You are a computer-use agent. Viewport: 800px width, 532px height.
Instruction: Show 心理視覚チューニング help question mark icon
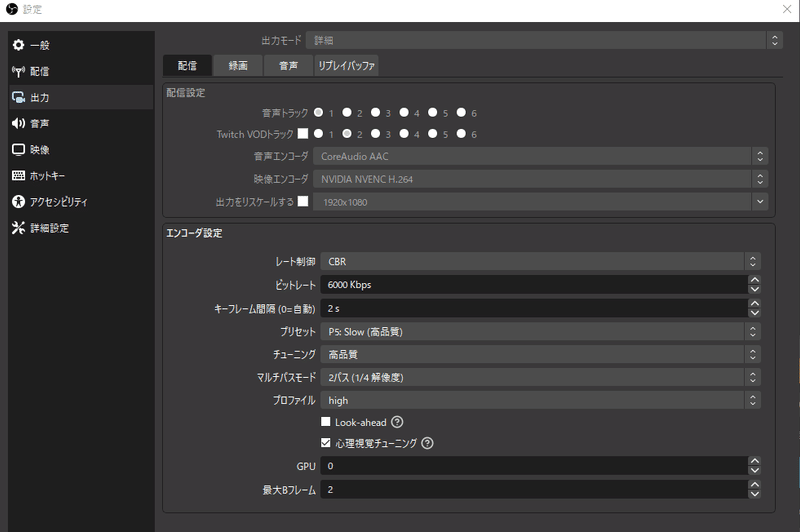(428, 443)
